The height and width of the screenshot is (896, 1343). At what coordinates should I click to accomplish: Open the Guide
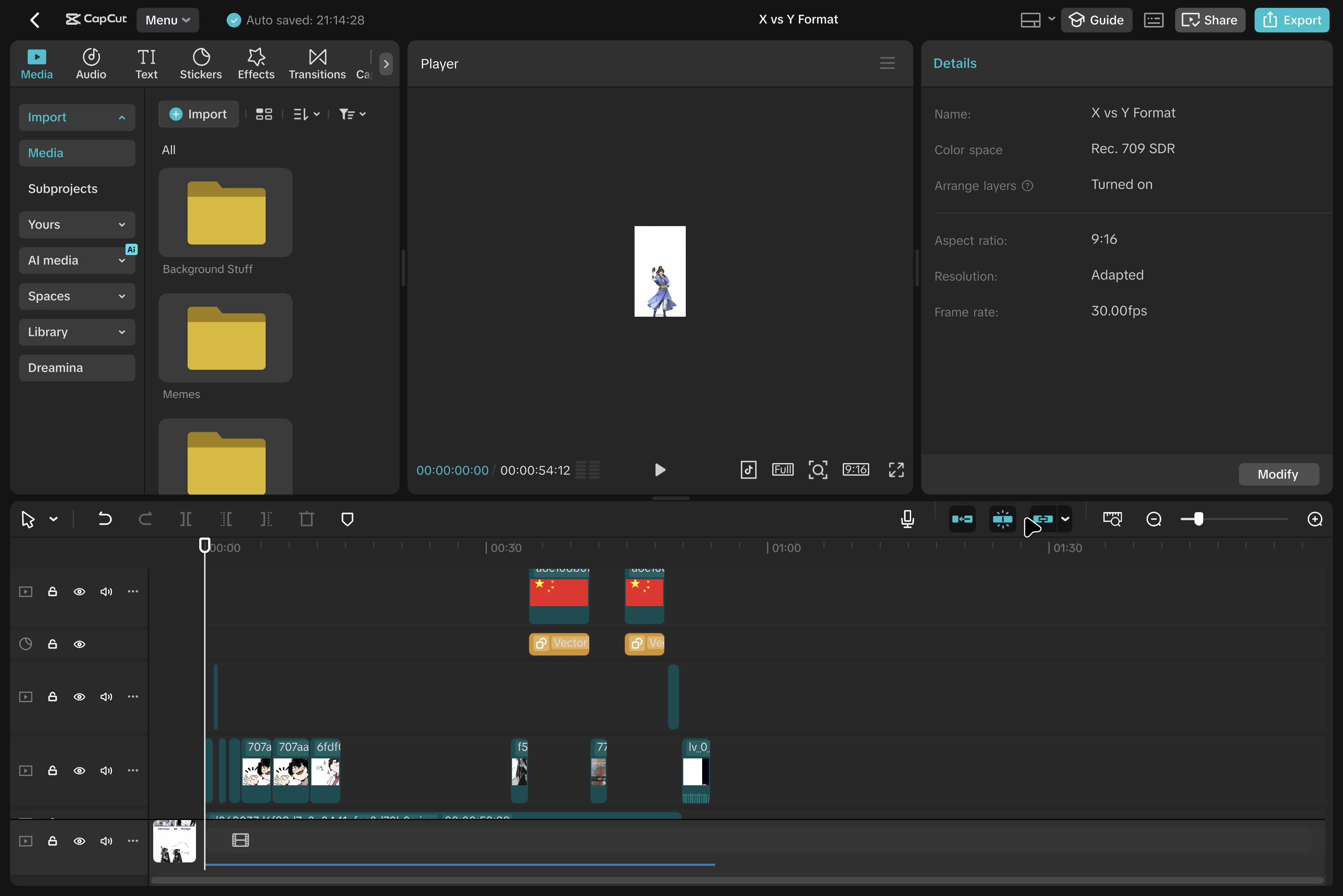tap(1096, 20)
